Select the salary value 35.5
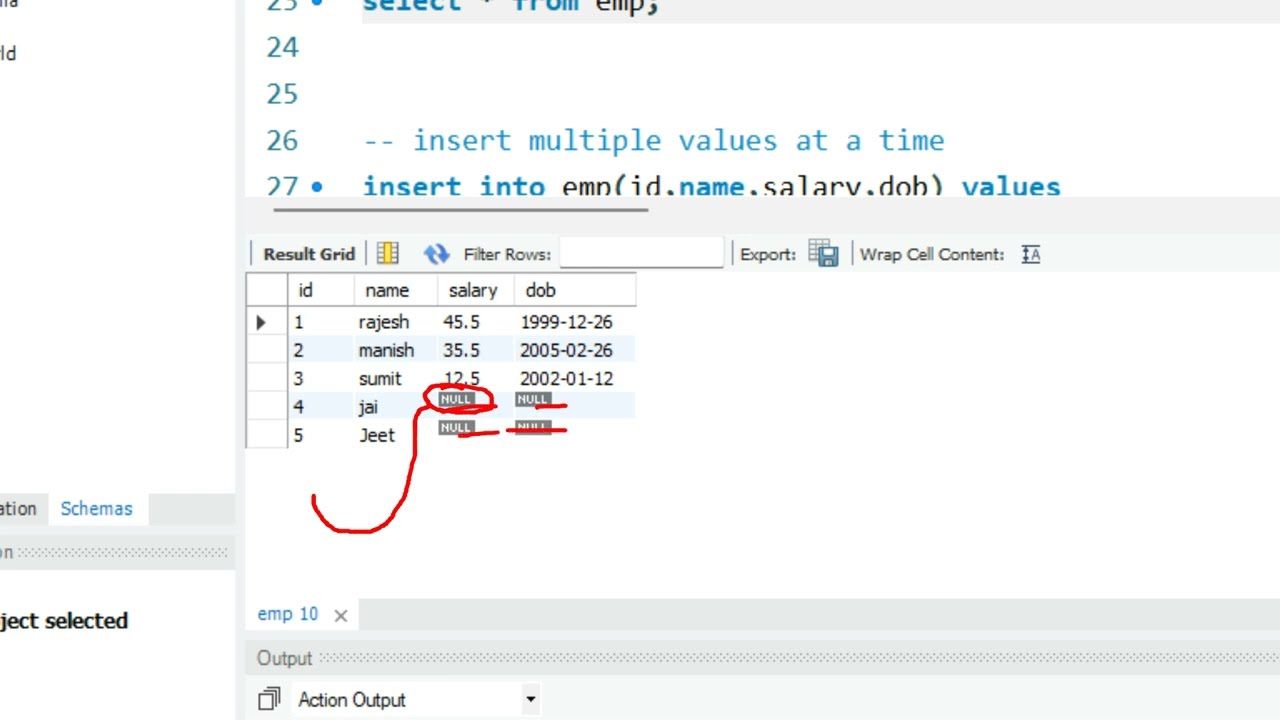This screenshot has width=1280, height=720. click(x=461, y=350)
